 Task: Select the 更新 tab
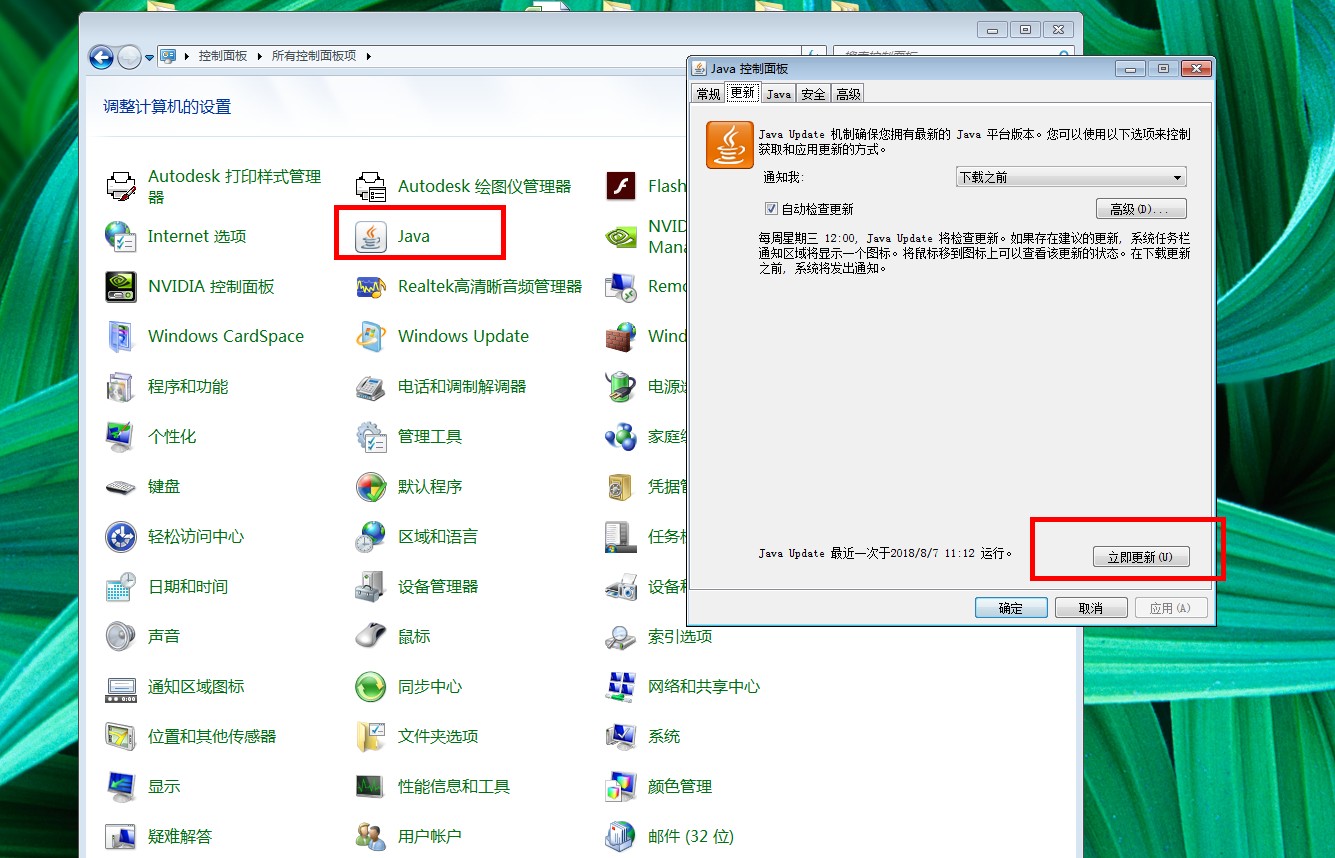[x=743, y=93]
